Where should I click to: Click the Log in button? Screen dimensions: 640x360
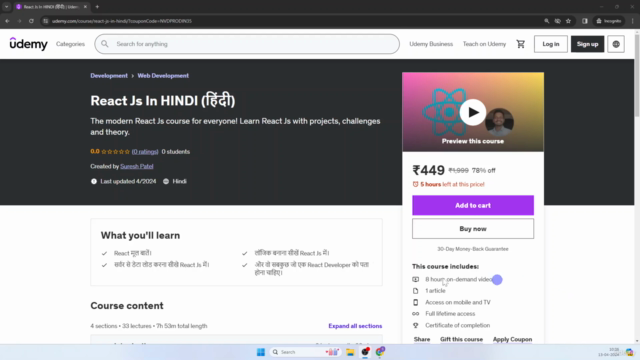[x=551, y=44]
